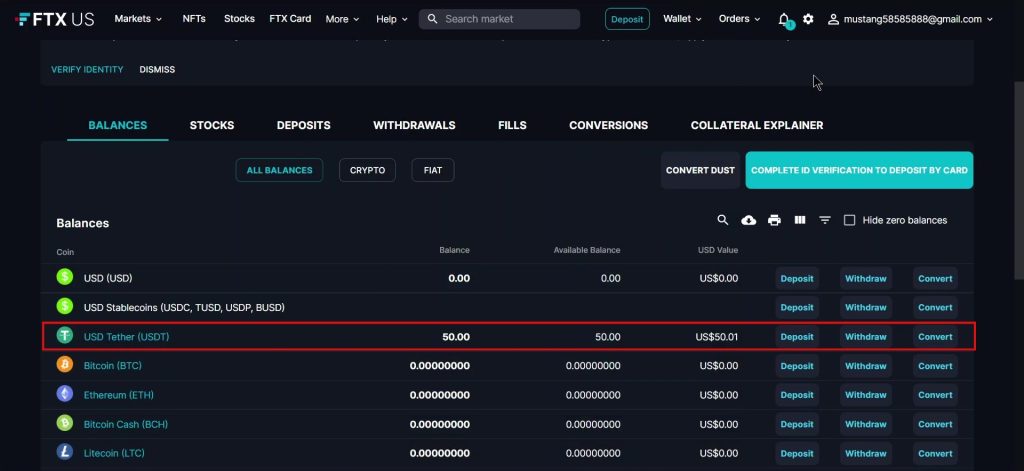The image size is (1024, 471).
Task: Enable Hide zero balances checkbox
Action: pos(850,220)
